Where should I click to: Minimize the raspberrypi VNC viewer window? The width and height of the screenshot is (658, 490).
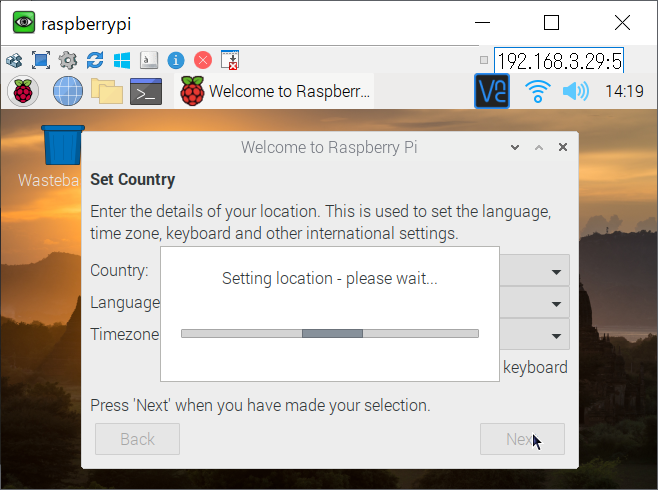[x=482, y=23]
